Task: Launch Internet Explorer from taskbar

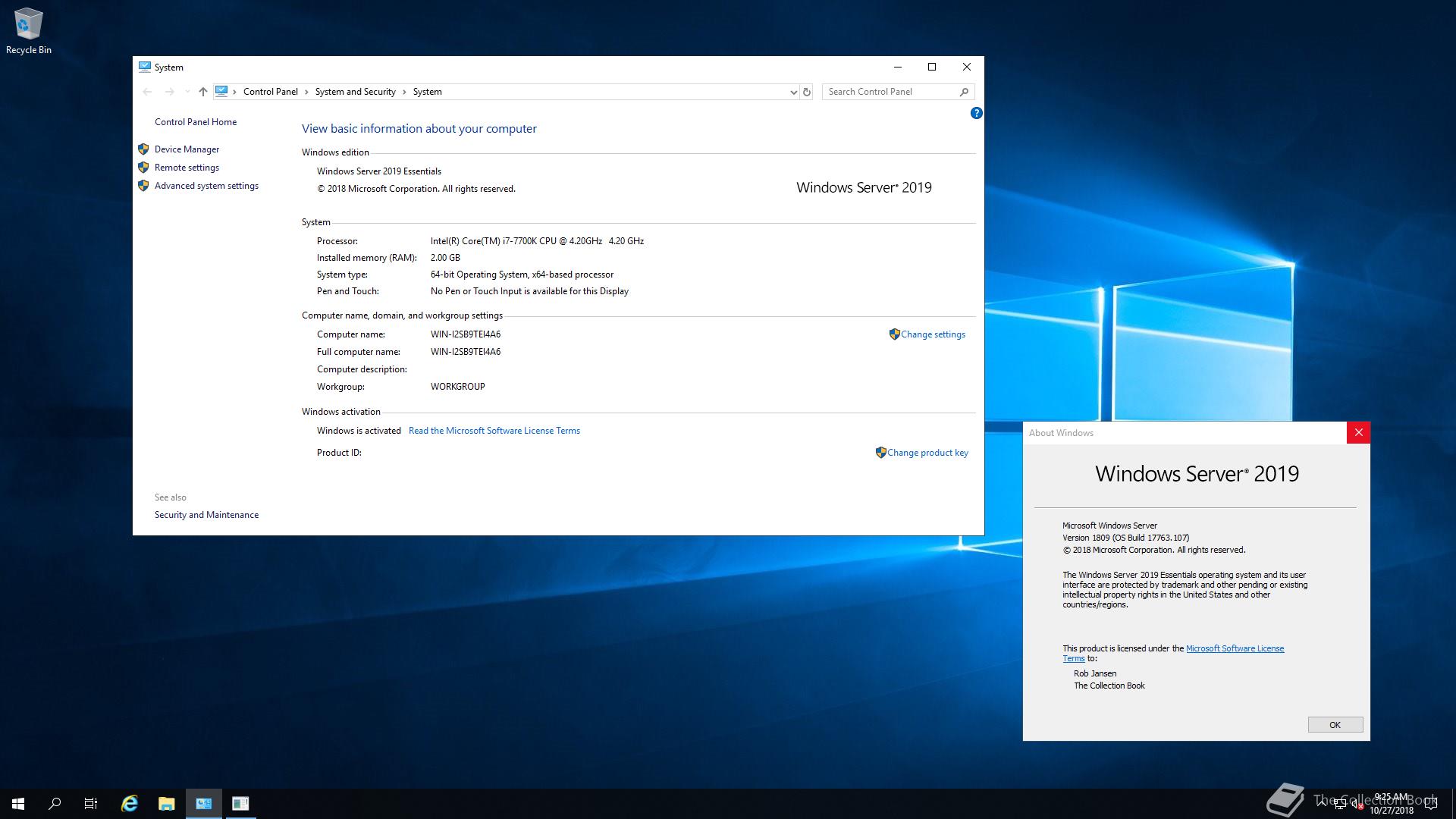Action: click(x=130, y=804)
